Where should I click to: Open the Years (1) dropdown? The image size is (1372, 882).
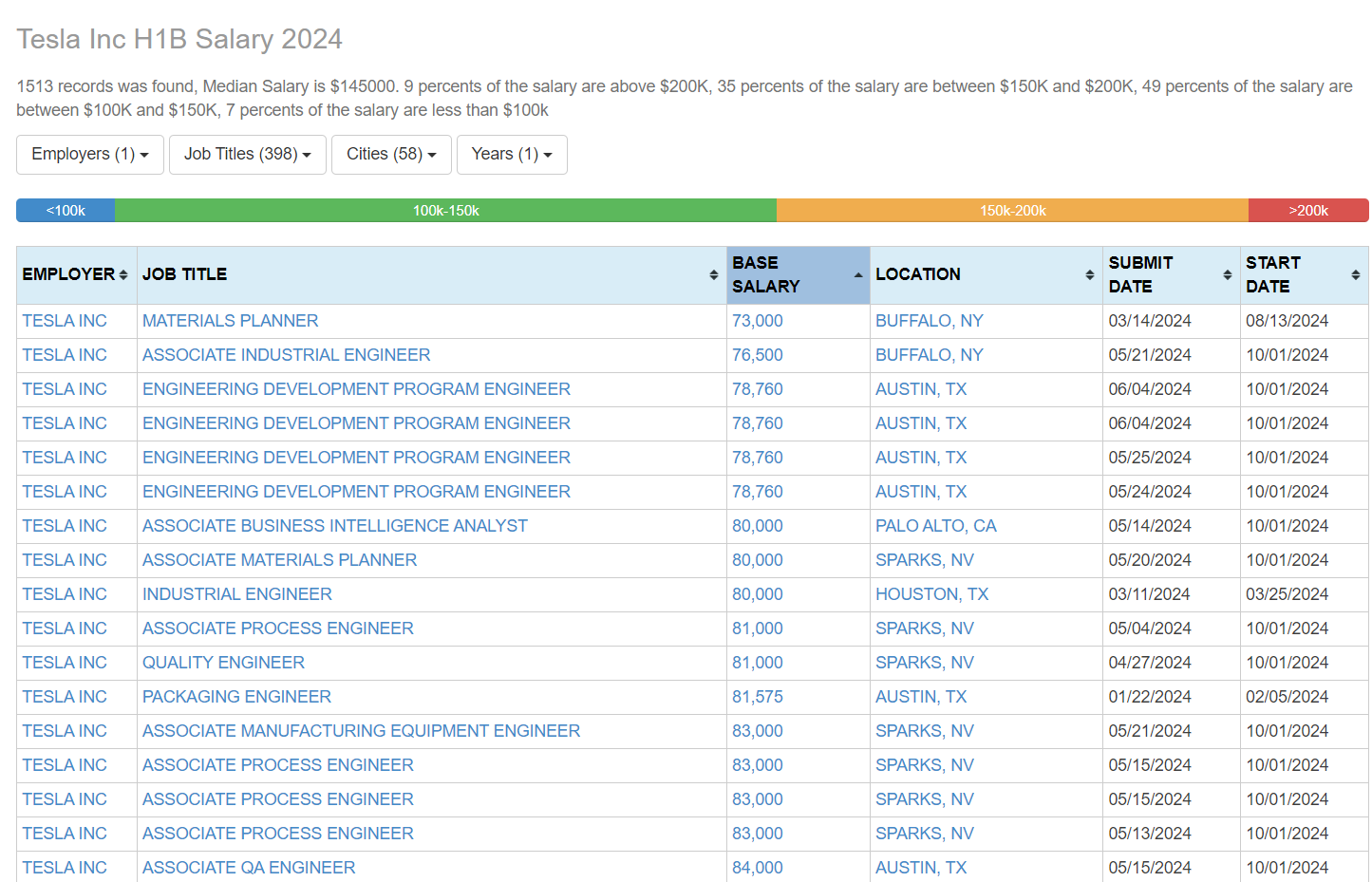512,155
